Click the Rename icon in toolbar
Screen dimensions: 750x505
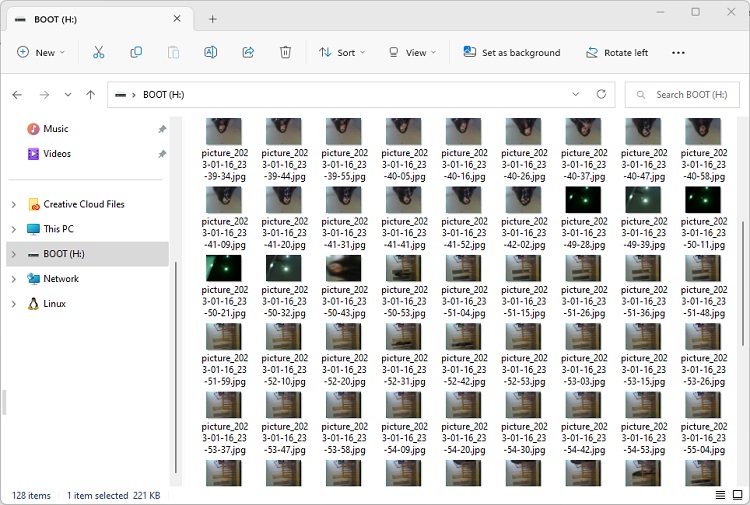pyautogui.click(x=210, y=52)
